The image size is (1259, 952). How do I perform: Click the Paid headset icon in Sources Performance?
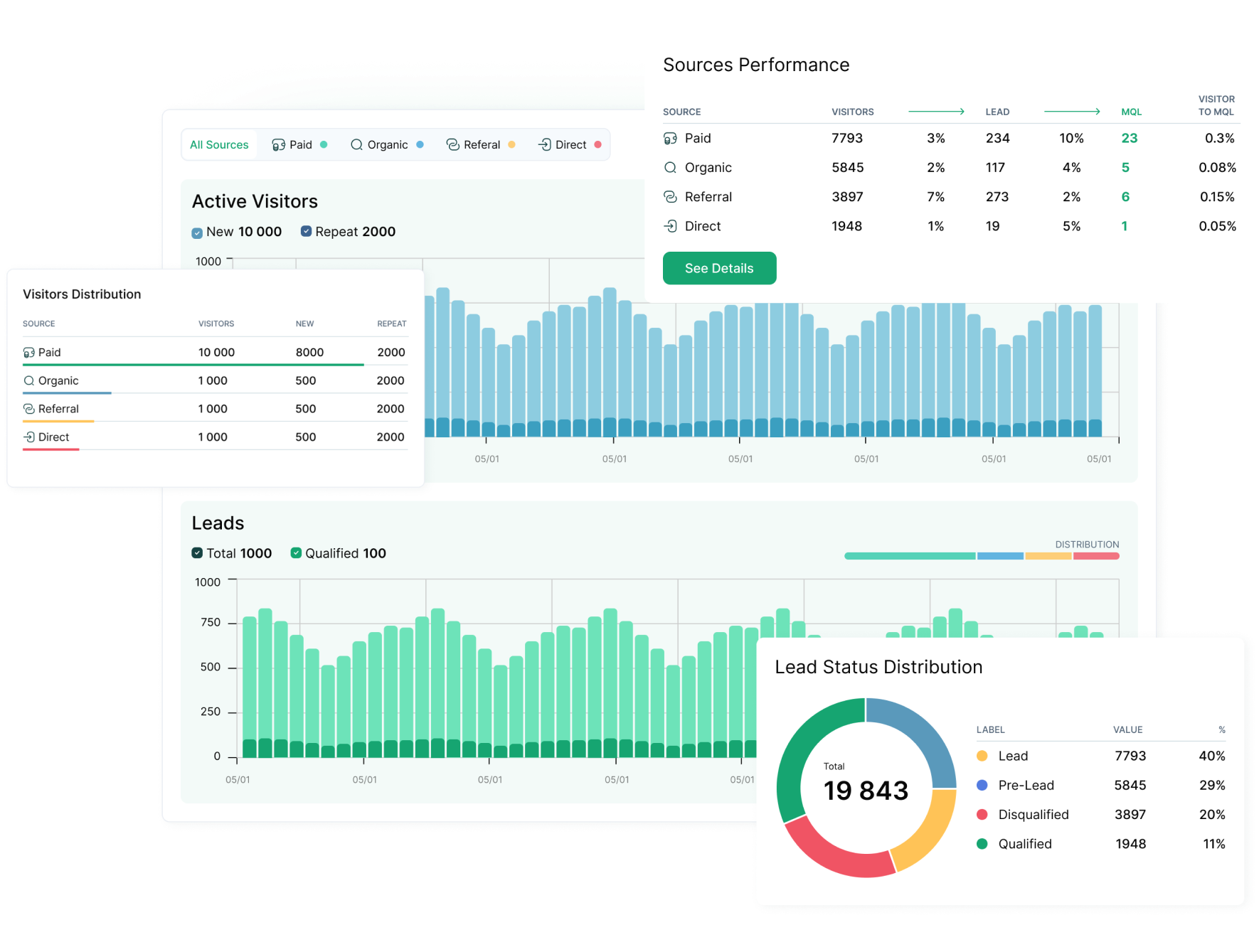[670, 139]
